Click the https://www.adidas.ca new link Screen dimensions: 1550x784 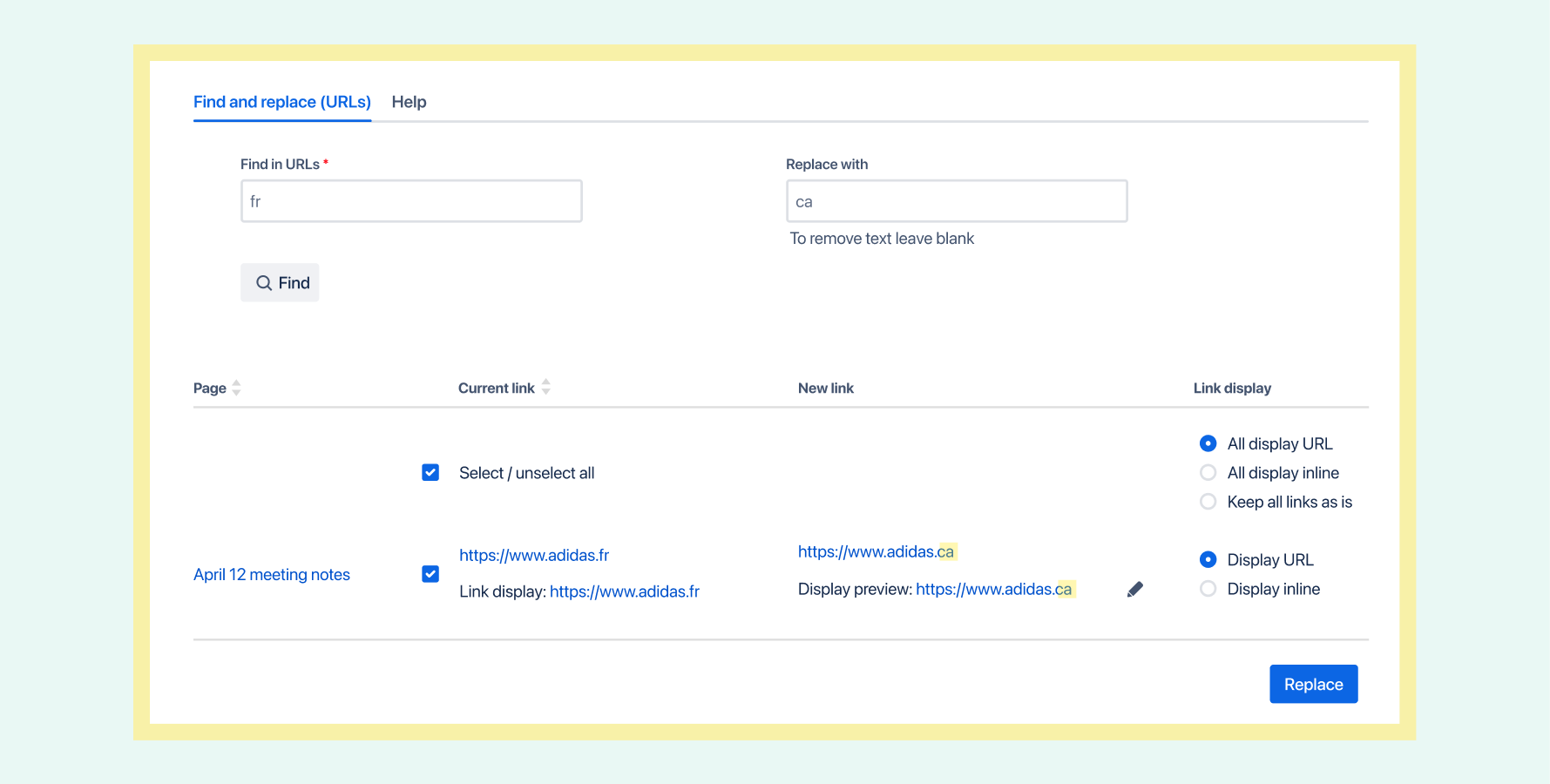click(x=877, y=551)
